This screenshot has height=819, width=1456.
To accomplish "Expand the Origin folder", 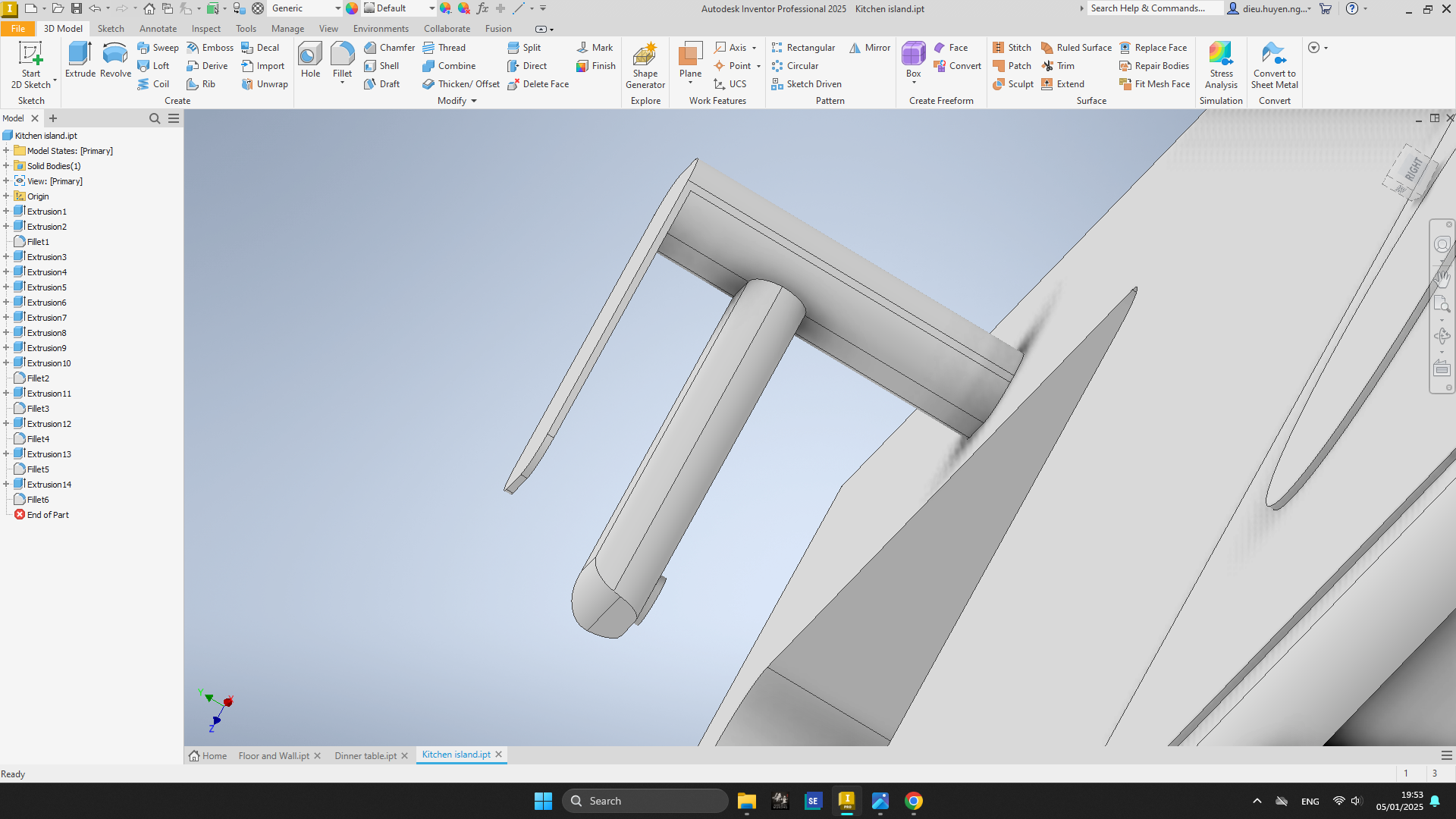I will click(6, 196).
